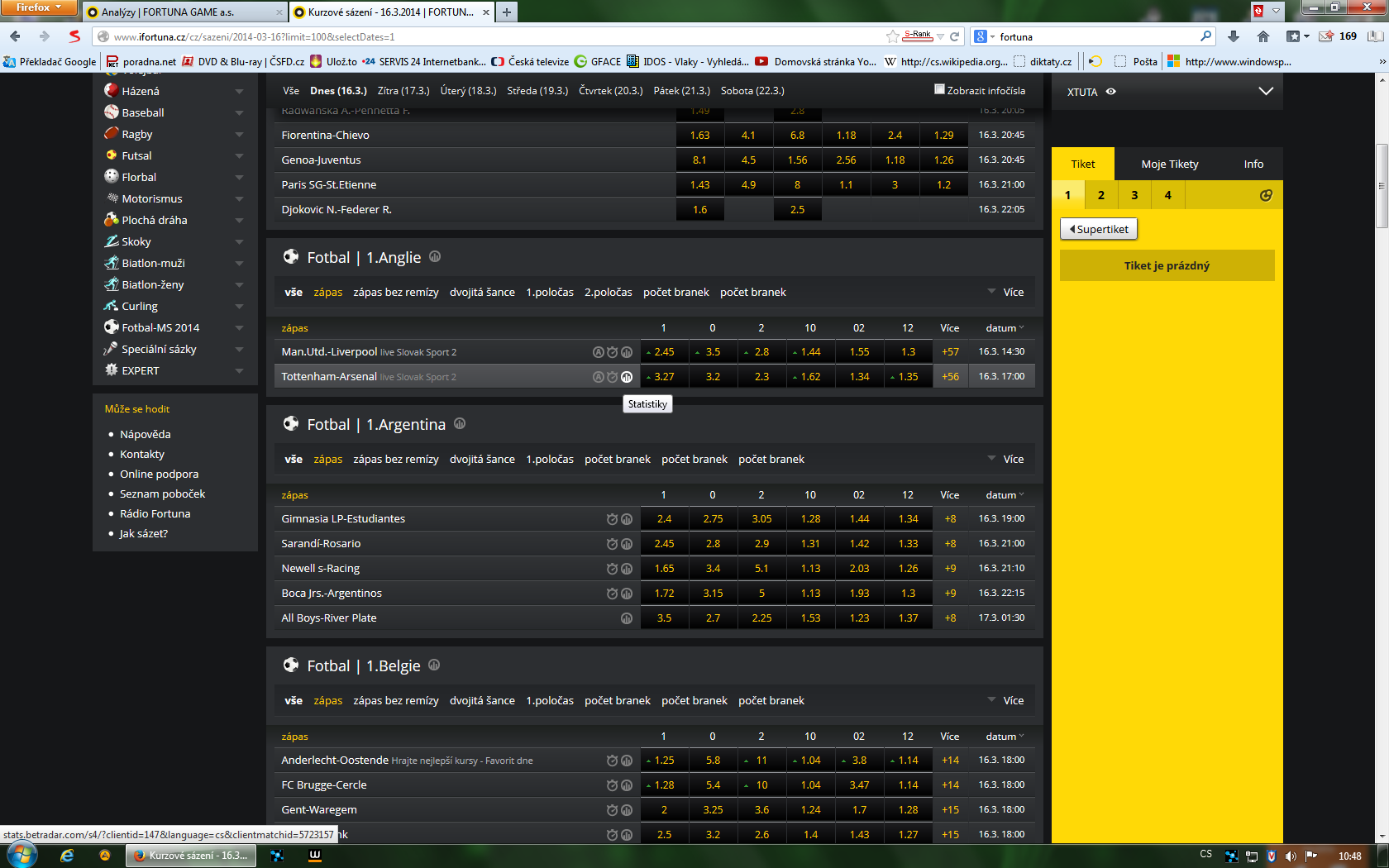Click the fortuna search input field
This screenshot has width=1389, height=868.
(1097, 36)
